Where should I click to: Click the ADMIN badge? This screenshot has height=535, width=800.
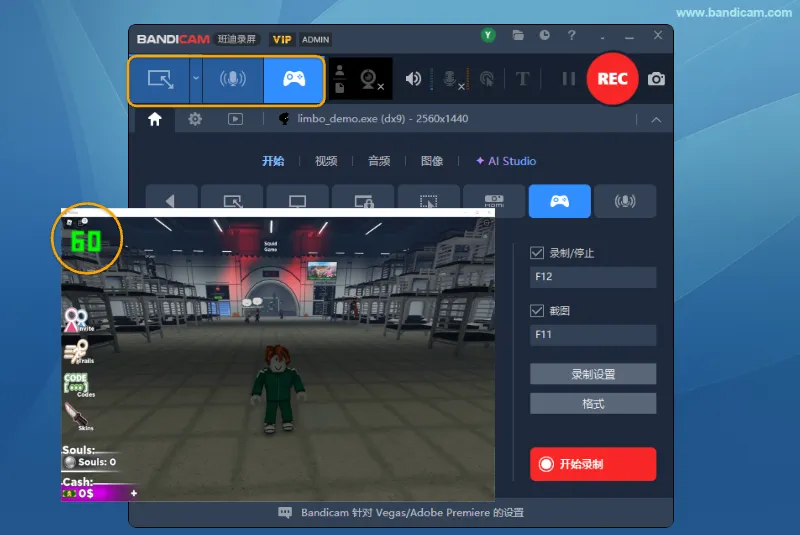(315, 39)
